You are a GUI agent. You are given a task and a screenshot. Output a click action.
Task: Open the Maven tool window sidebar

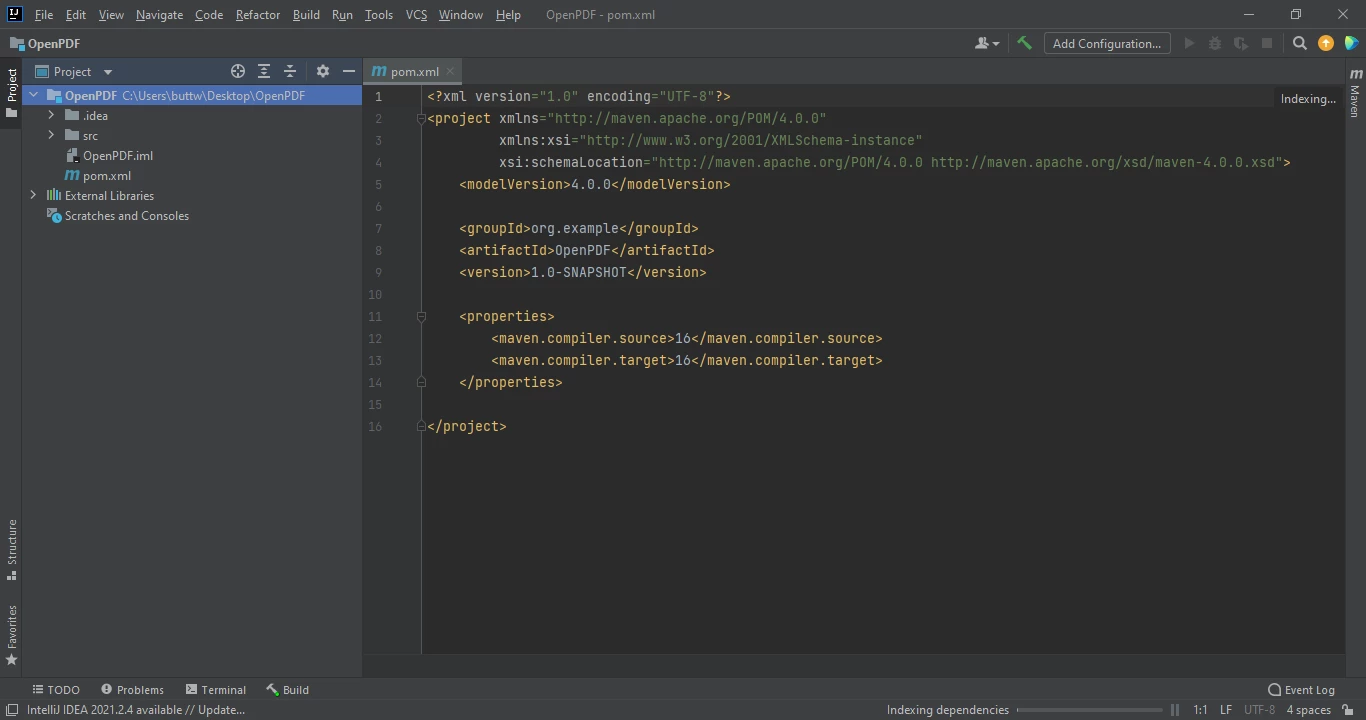pos(1355,93)
